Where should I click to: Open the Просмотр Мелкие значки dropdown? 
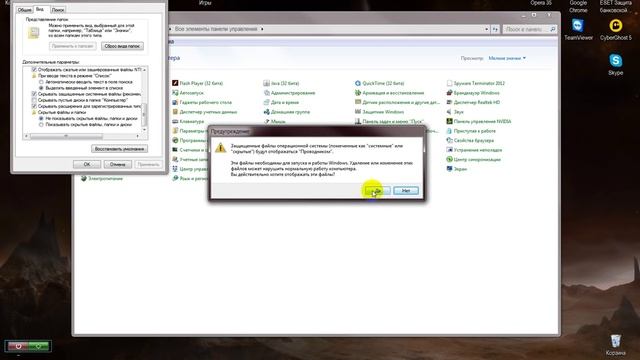[507, 58]
